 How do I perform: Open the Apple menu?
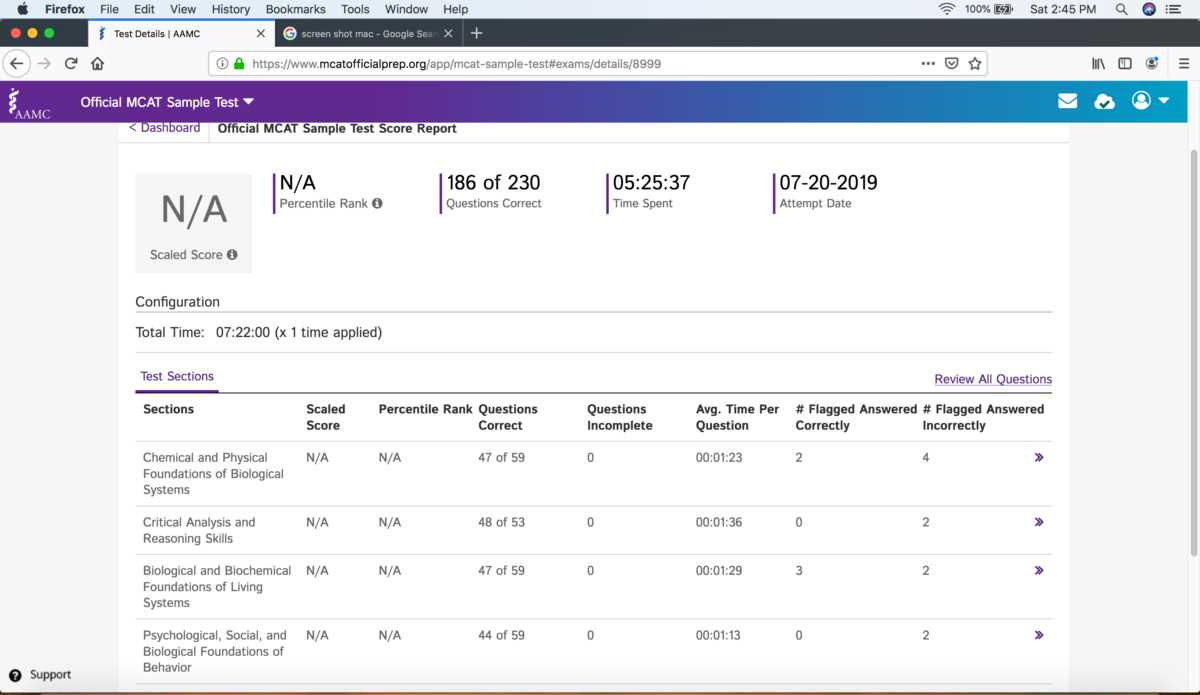22,9
